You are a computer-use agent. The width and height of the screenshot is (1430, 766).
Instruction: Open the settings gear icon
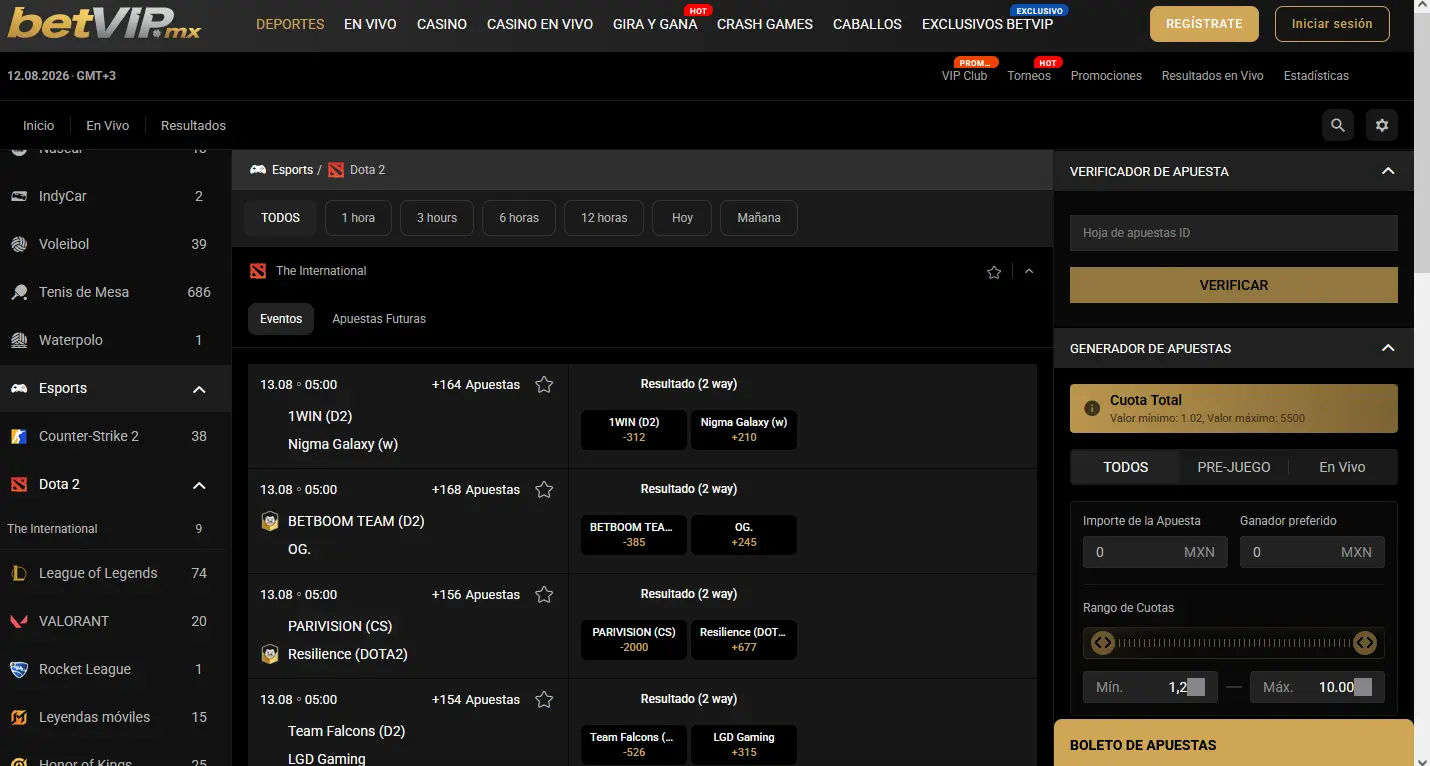click(1382, 125)
